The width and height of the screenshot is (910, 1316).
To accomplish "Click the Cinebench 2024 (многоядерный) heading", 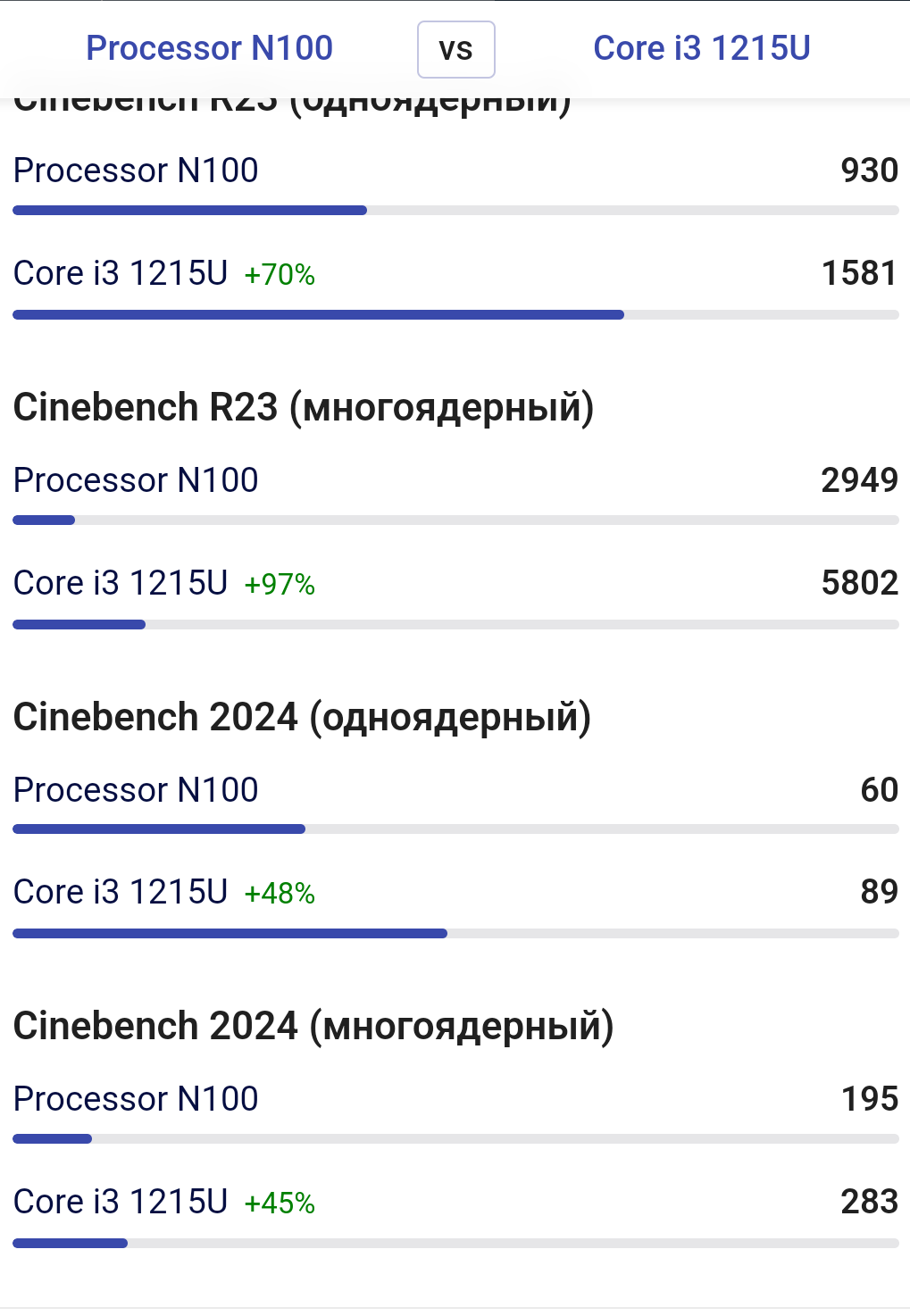I will coord(313,1027).
